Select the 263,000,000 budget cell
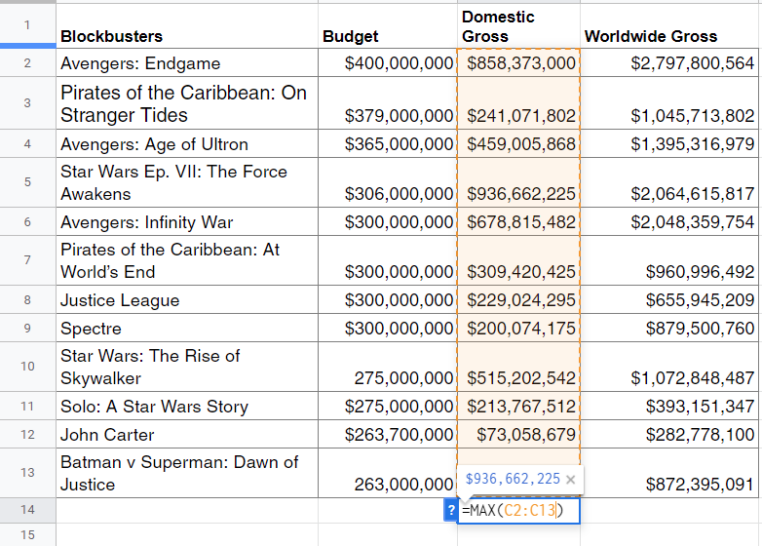 (x=388, y=473)
